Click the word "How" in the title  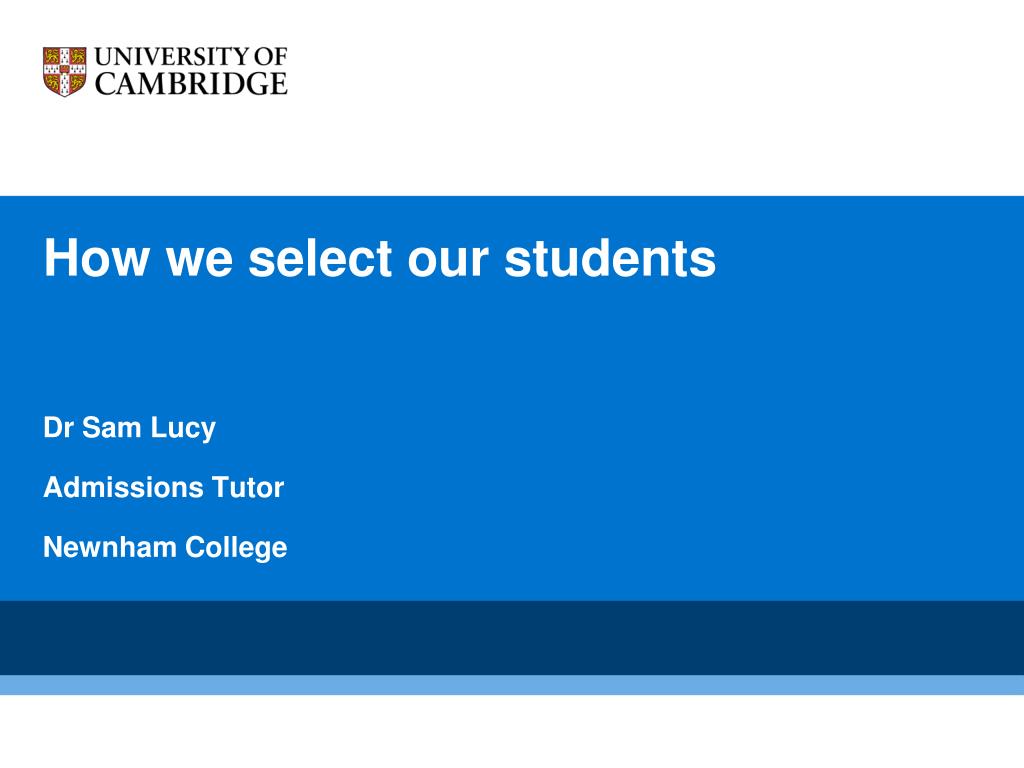point(97,258)
